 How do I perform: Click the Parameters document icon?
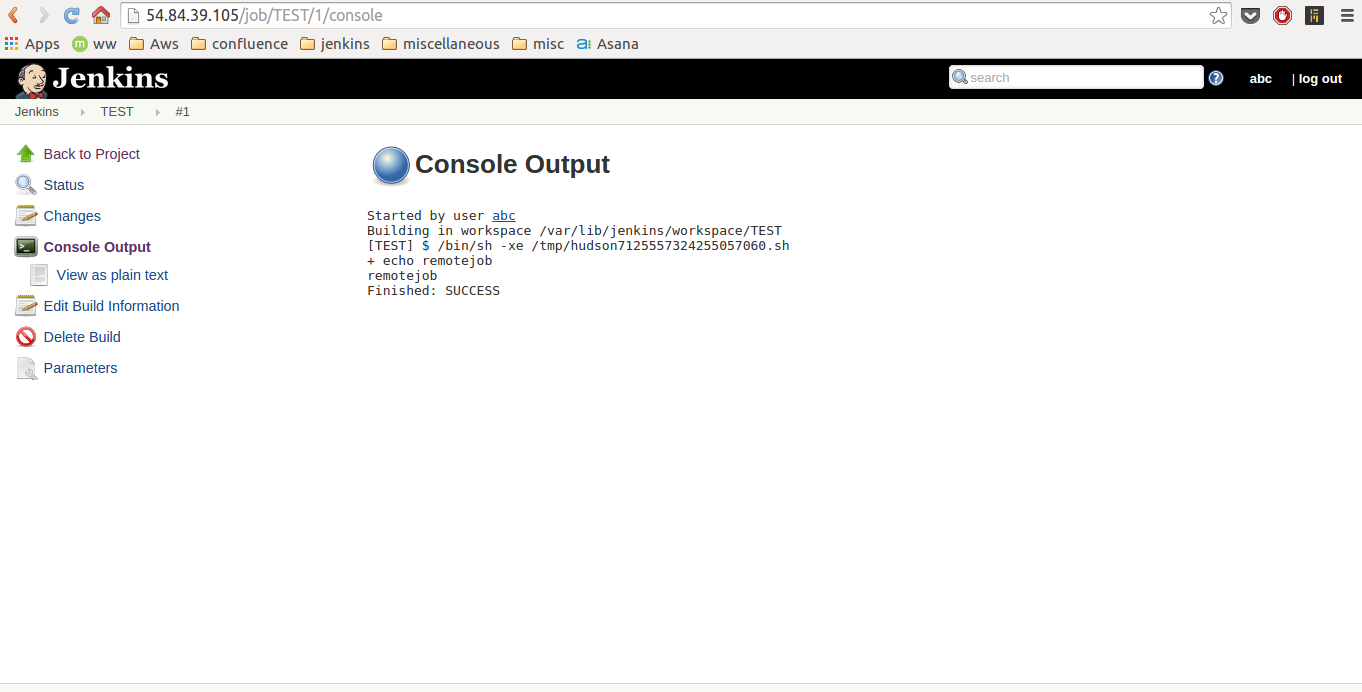click(x=26, y=368)
